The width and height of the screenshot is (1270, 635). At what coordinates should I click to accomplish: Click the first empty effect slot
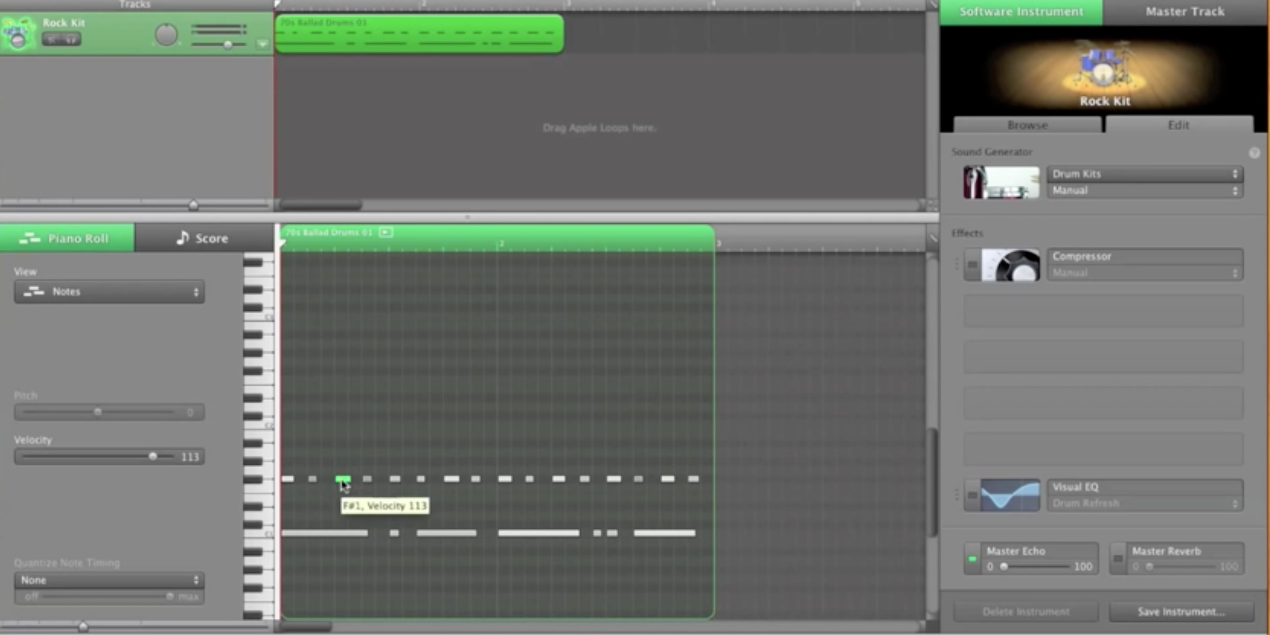[x=1103, y=310]
